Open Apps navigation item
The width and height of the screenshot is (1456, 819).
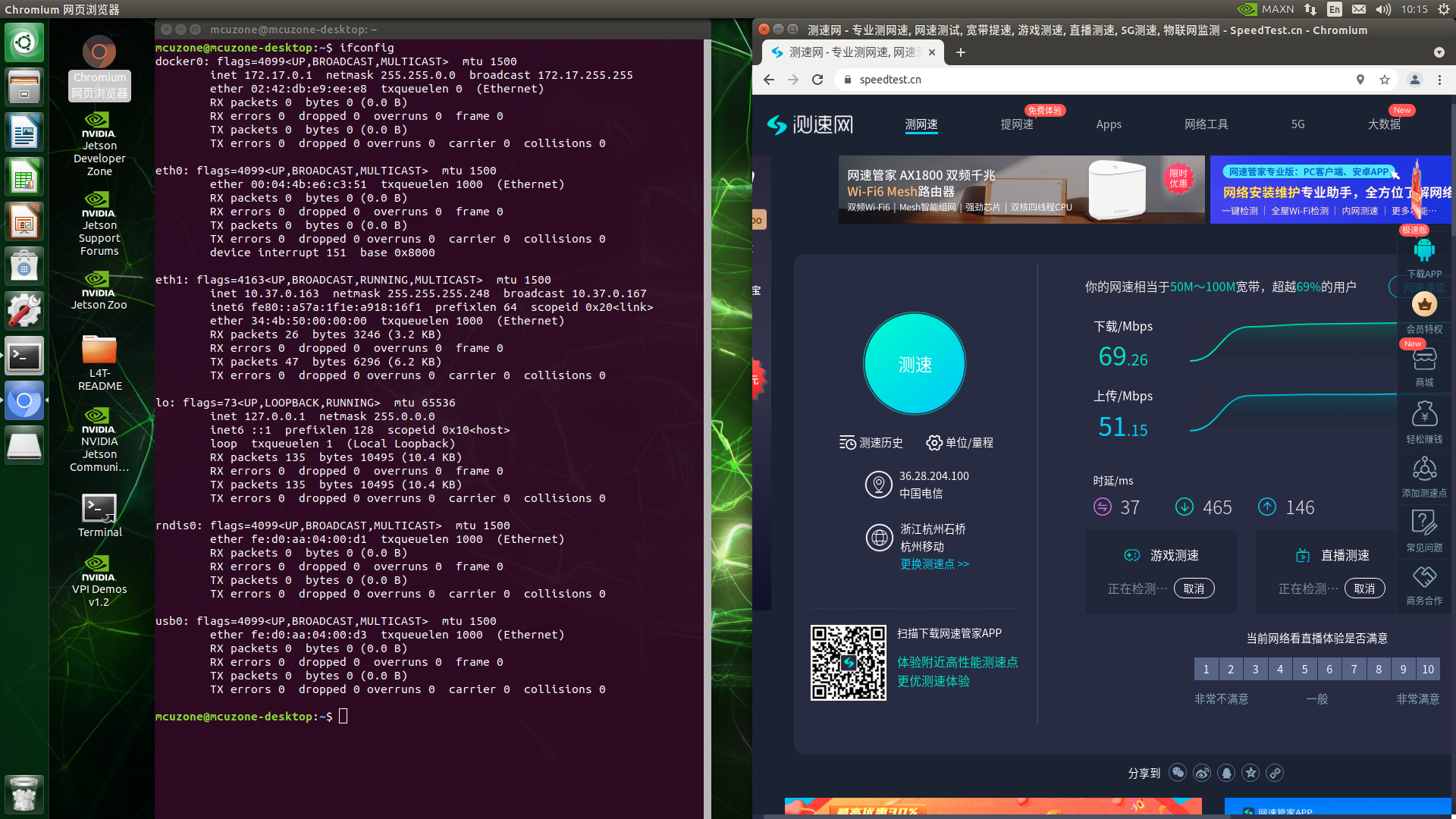(1109, 124)
